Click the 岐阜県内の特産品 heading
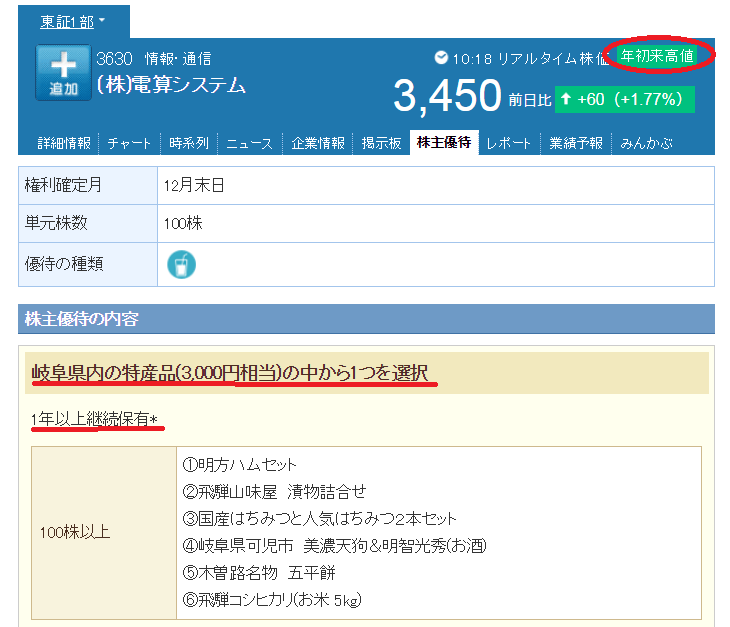Viewport: 730px width, 627px height. pos(230,372)
